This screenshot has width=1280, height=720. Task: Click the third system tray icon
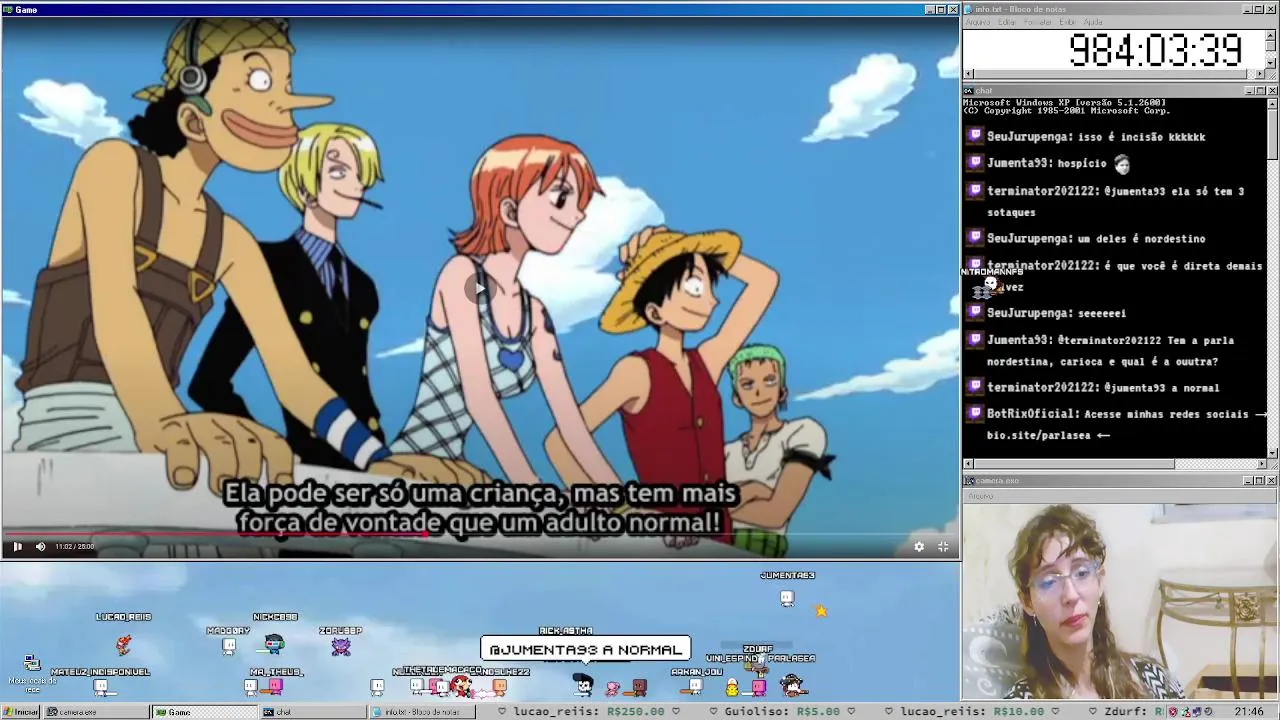(x=1197, y=712)
